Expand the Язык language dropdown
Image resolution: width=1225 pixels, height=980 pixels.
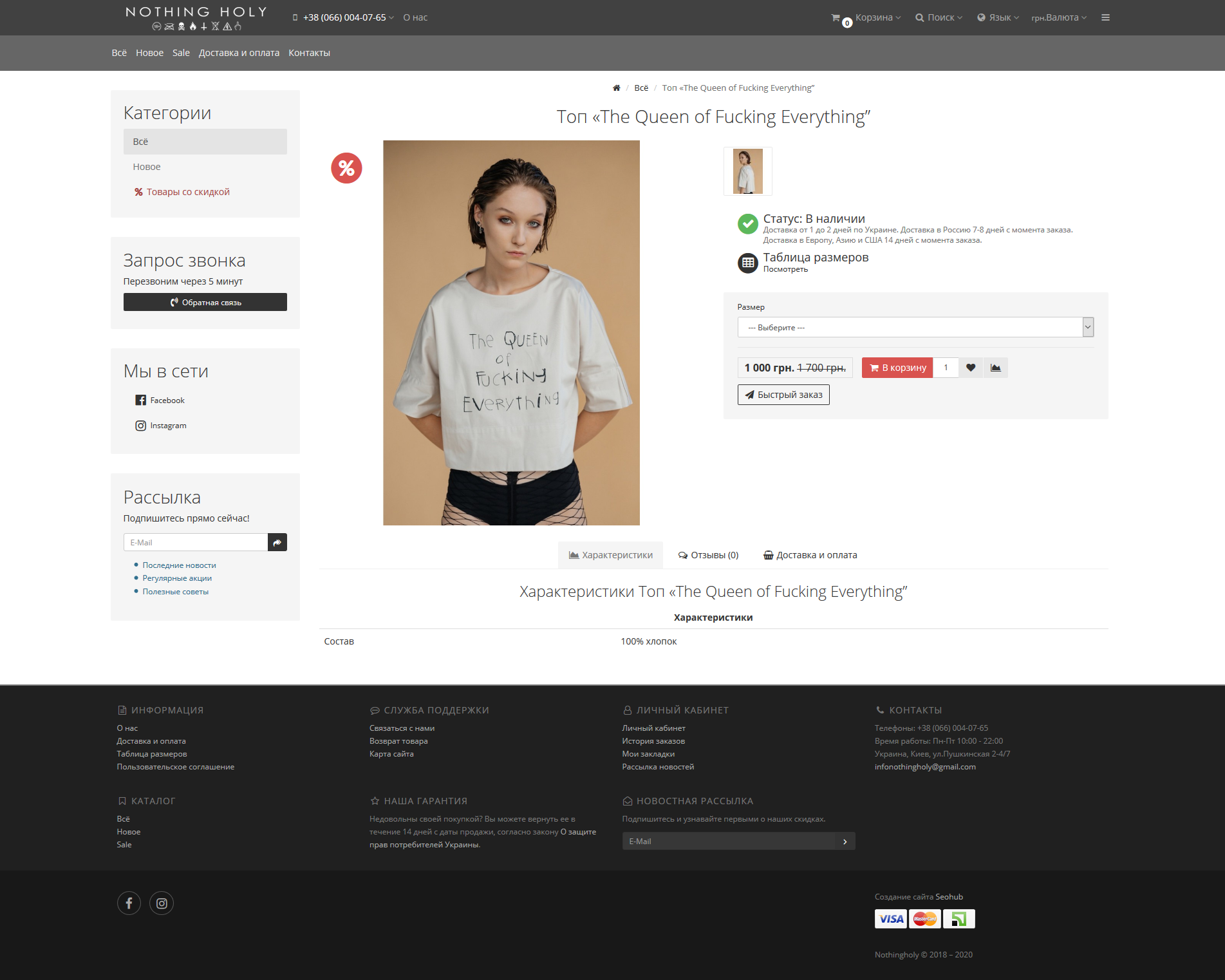998,17
